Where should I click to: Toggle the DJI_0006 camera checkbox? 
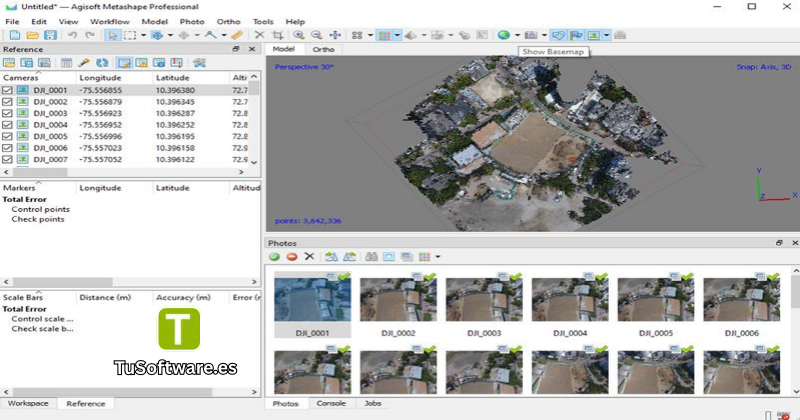pyautogui.click(x=7, y=148)
